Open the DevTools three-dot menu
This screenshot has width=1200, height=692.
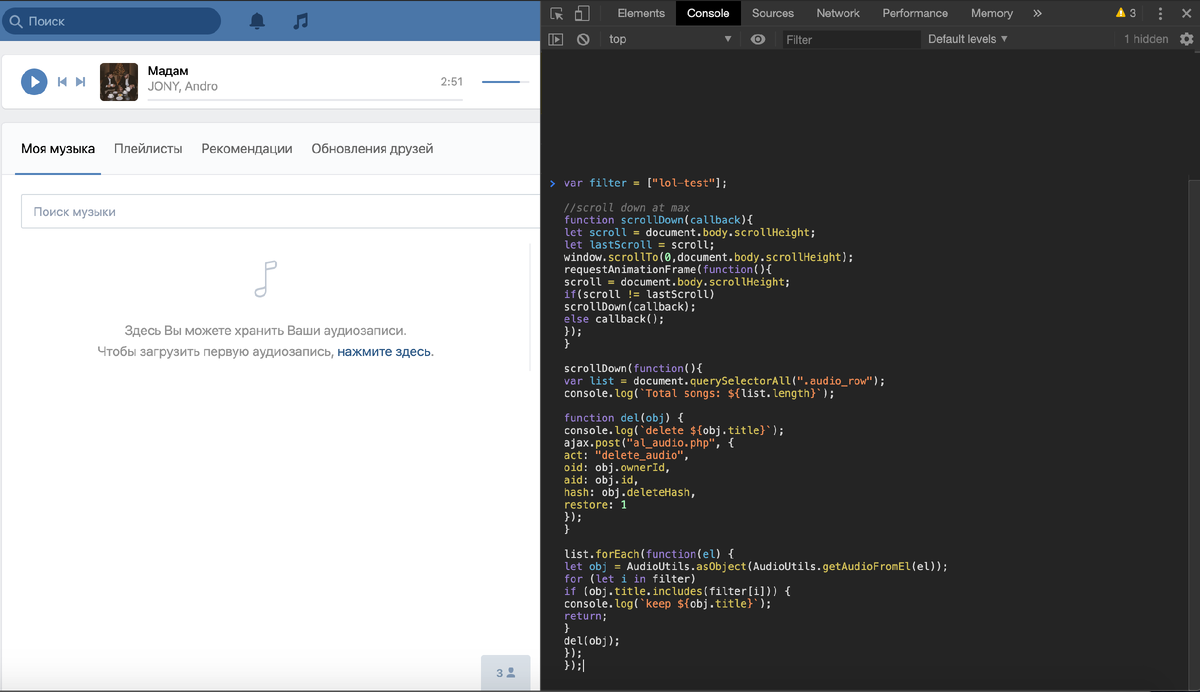1161,13
